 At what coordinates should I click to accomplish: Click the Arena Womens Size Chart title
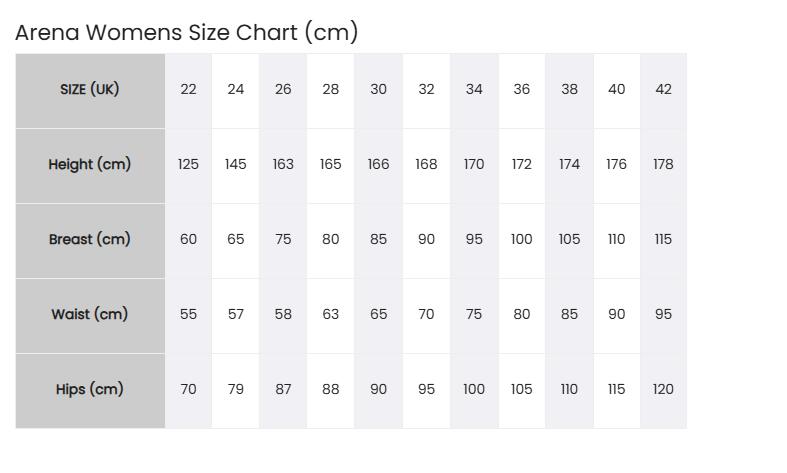(x=186, y=33)
